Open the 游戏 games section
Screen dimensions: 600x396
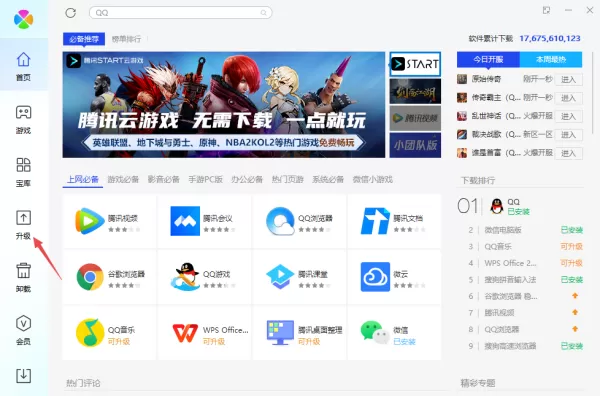[23, 119]
